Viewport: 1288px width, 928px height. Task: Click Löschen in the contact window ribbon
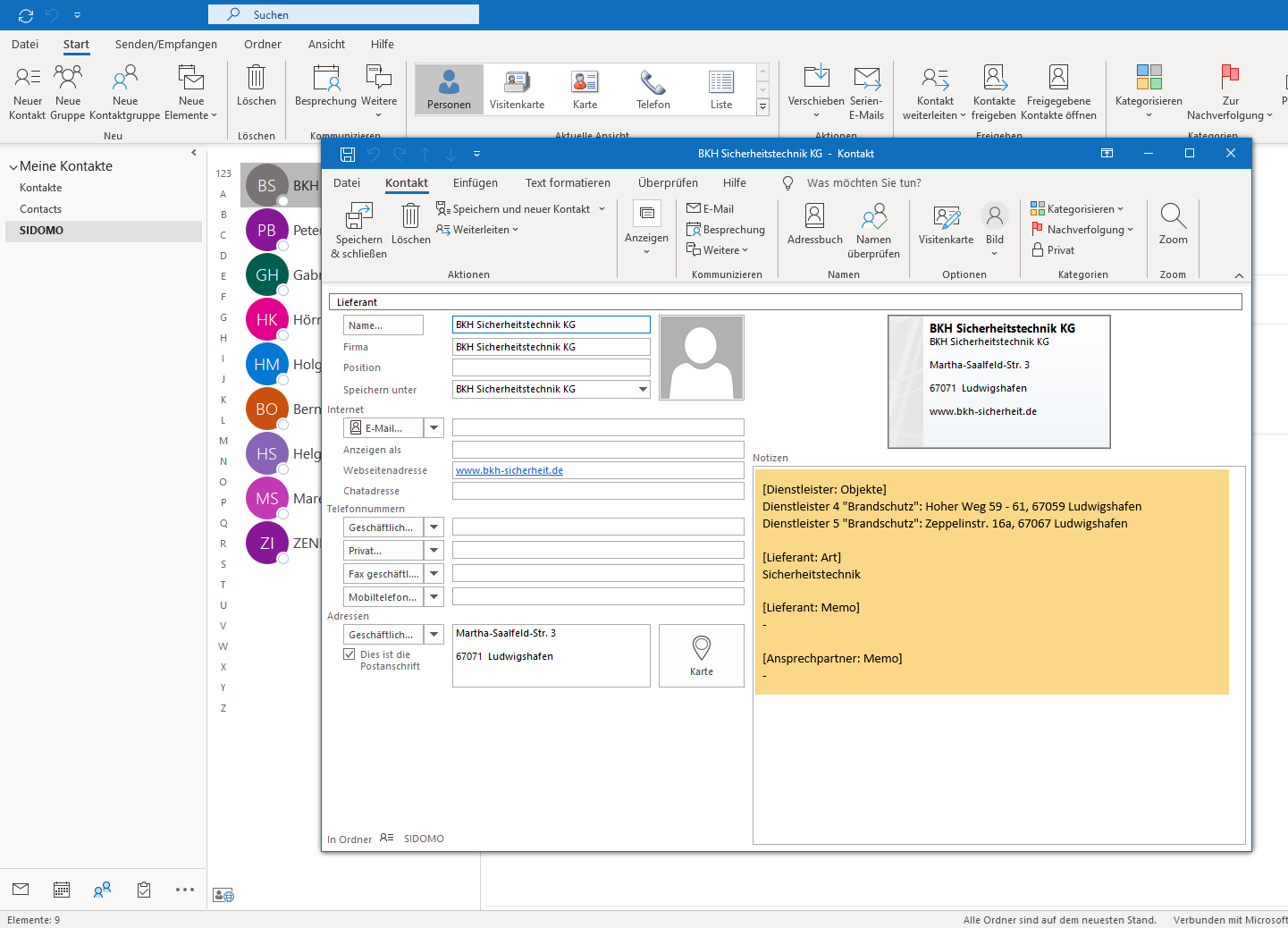click(x=411, y=224)
